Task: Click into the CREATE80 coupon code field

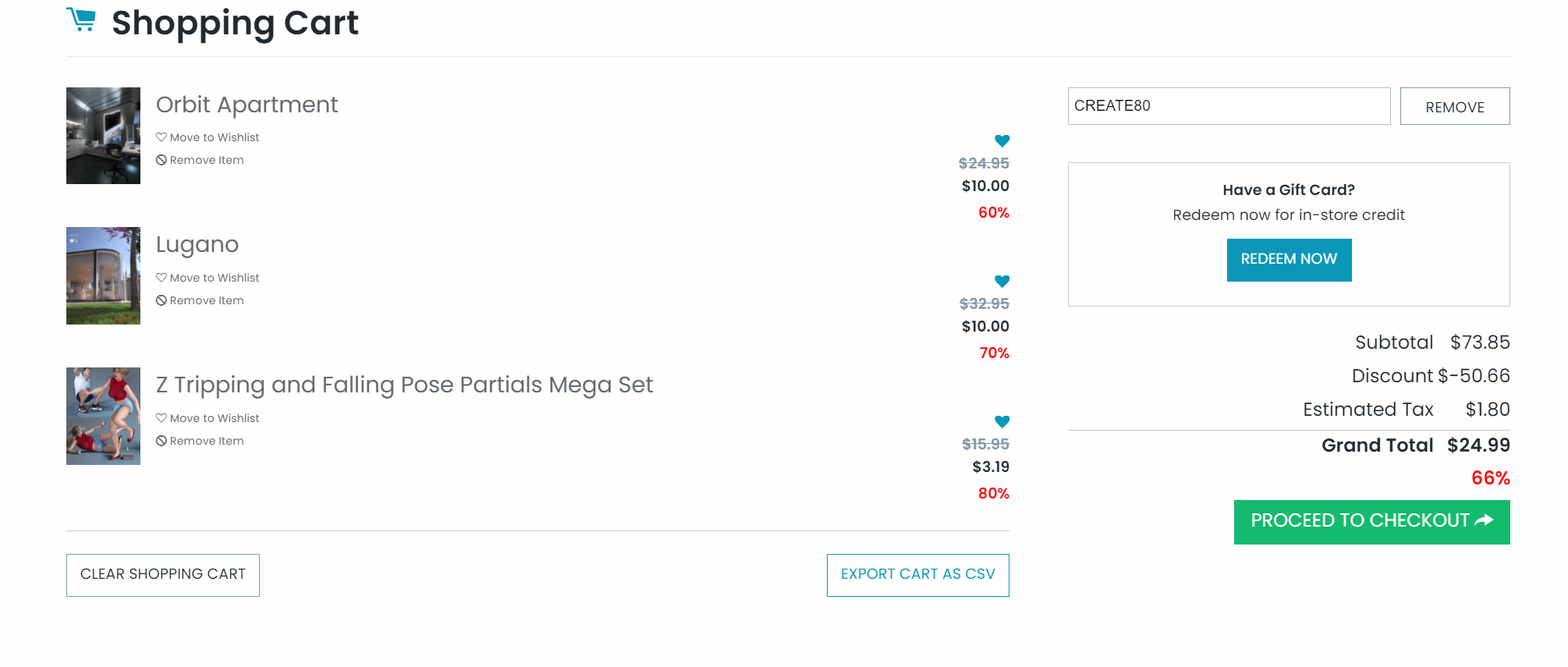Action: click(1228, 106)
